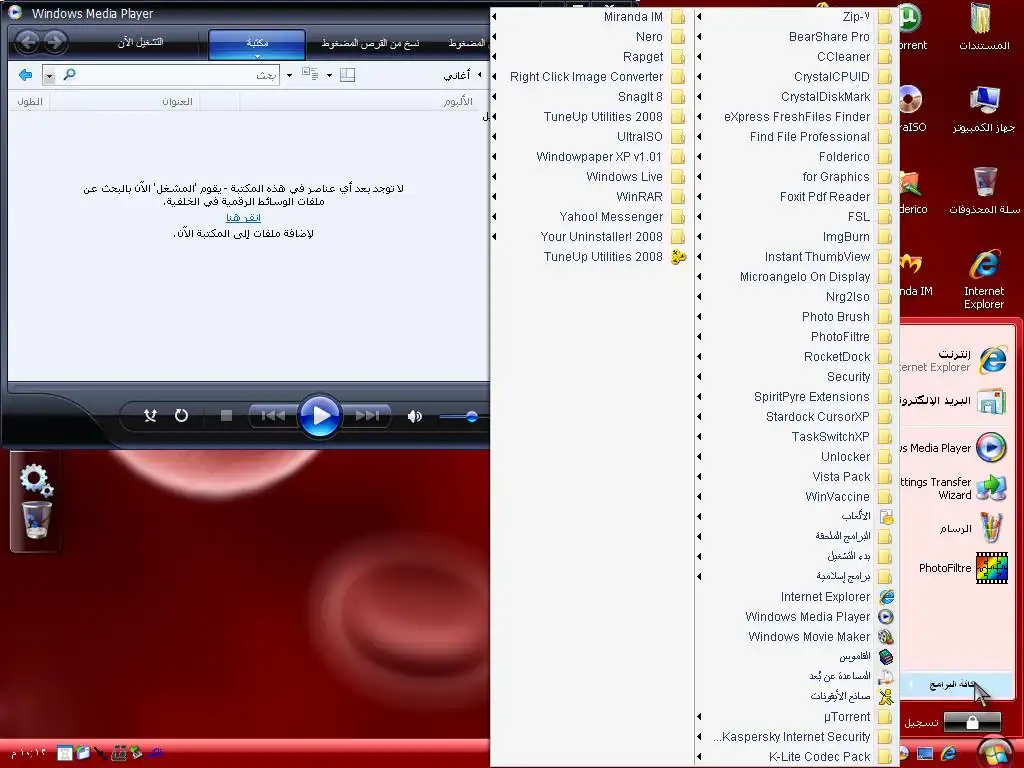Viewport: 1024px width, 768px height.
Task: Open القاموس dictionary program icon
Action: [x=886, y=656]
